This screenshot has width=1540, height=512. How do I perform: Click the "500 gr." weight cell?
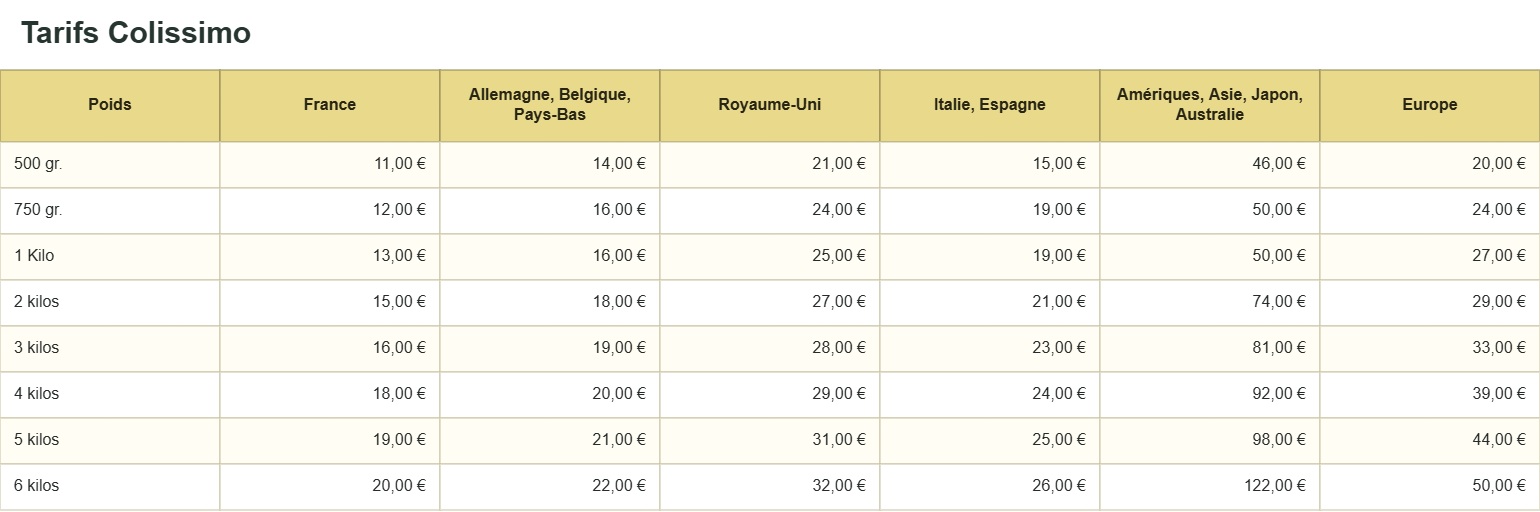[x=110, y=164]
